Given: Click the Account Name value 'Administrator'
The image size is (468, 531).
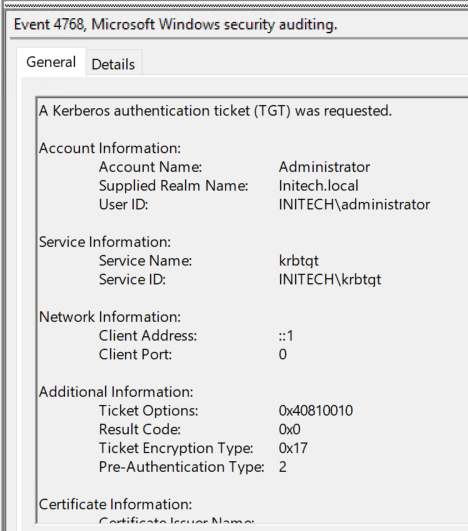Looking at the screenshot, I should point(324,167).
